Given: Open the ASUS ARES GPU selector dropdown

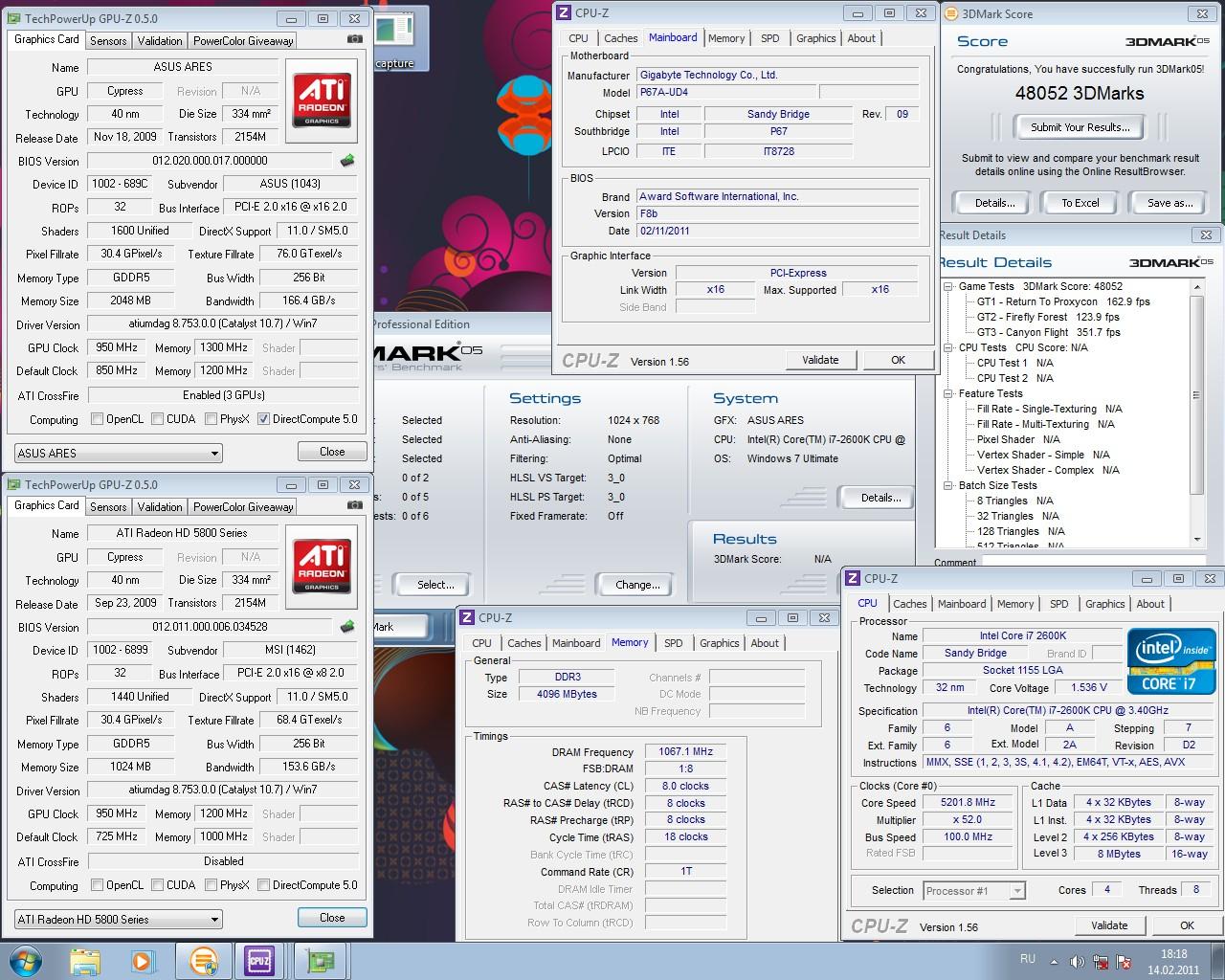Looking at the screenshot, I should tap(118, 453).
